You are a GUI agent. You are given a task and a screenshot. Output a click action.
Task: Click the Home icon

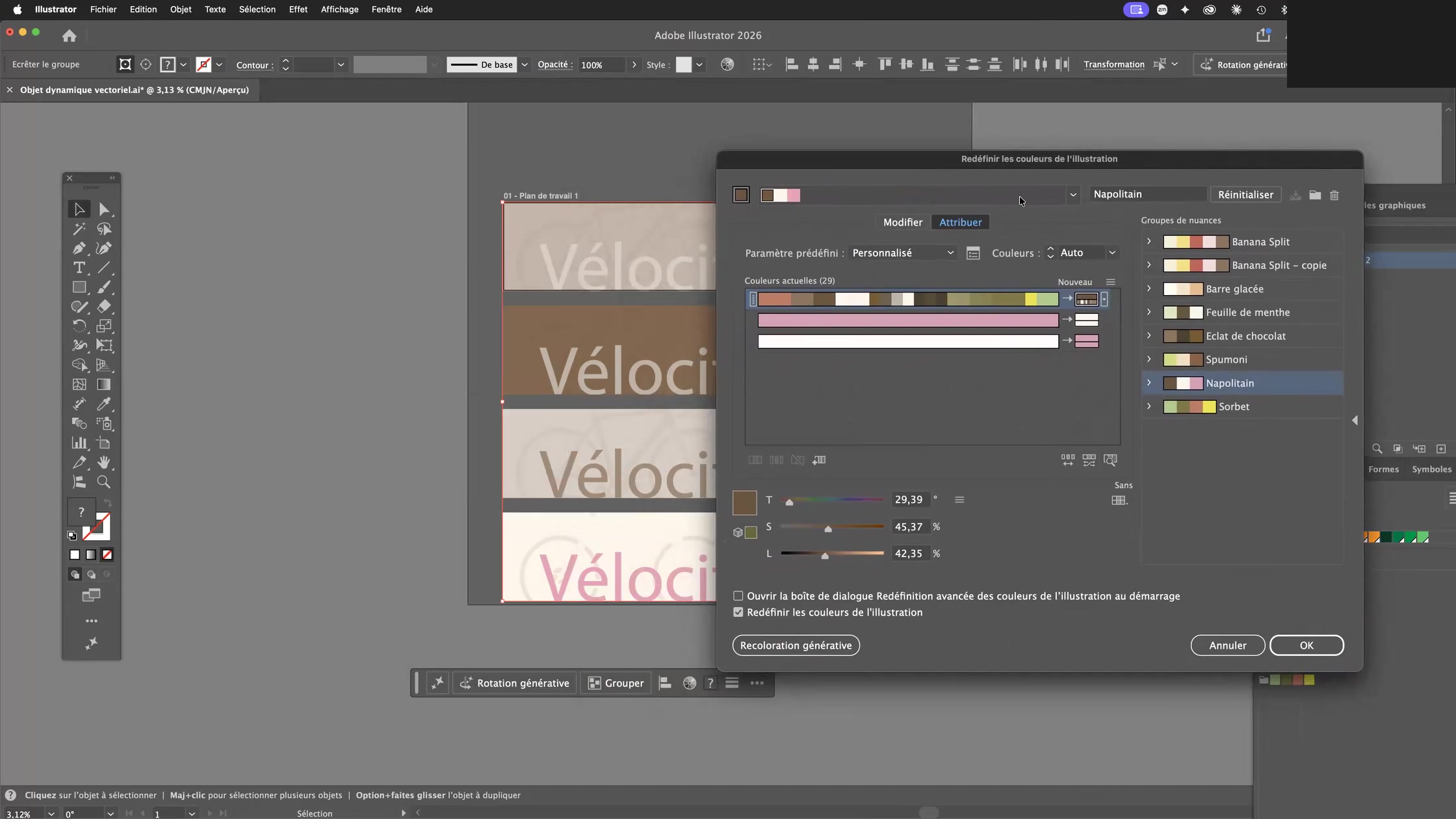point(70,36)
